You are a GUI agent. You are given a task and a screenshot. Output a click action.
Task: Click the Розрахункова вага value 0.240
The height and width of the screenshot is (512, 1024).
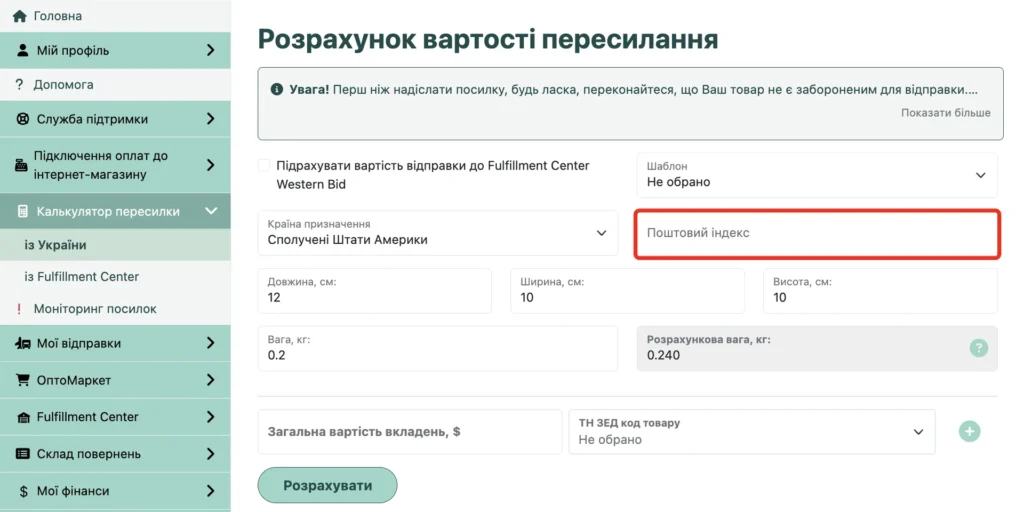(664, 356)
